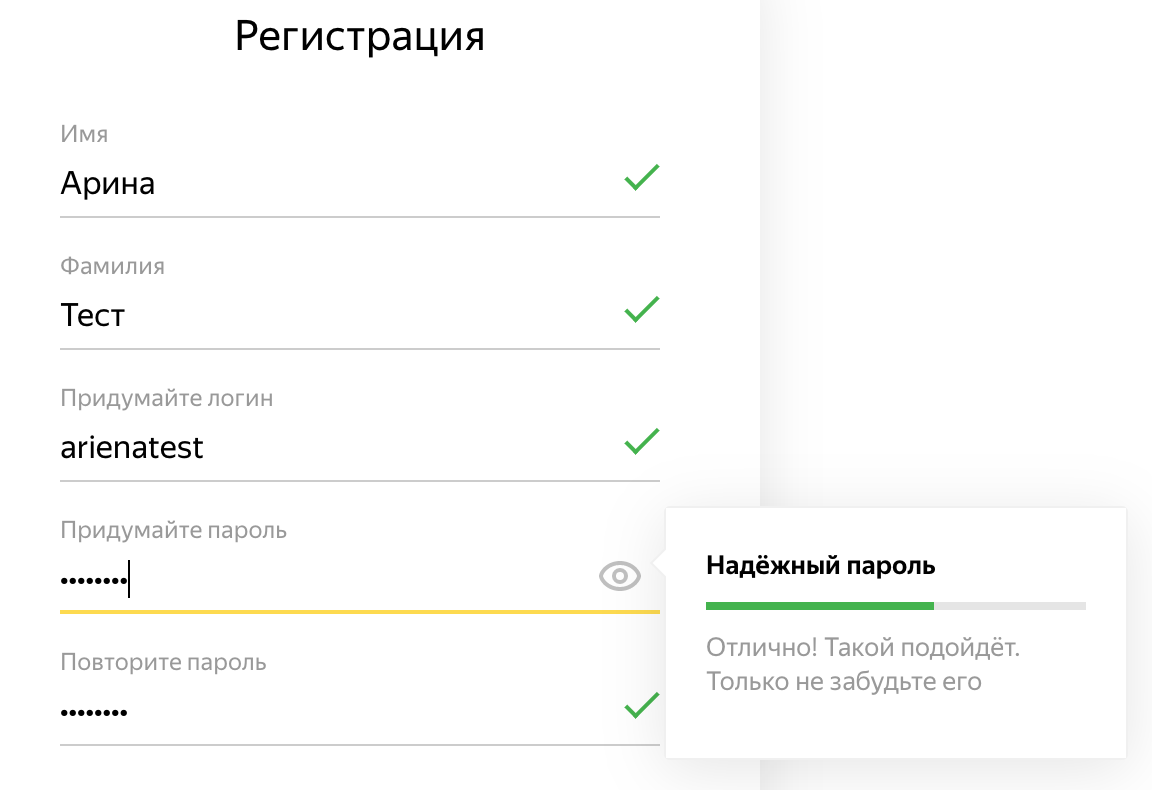The image size is (1152, 790).
Task: Click the checkmark next to arienatest login
Action: tap(641, 442)
